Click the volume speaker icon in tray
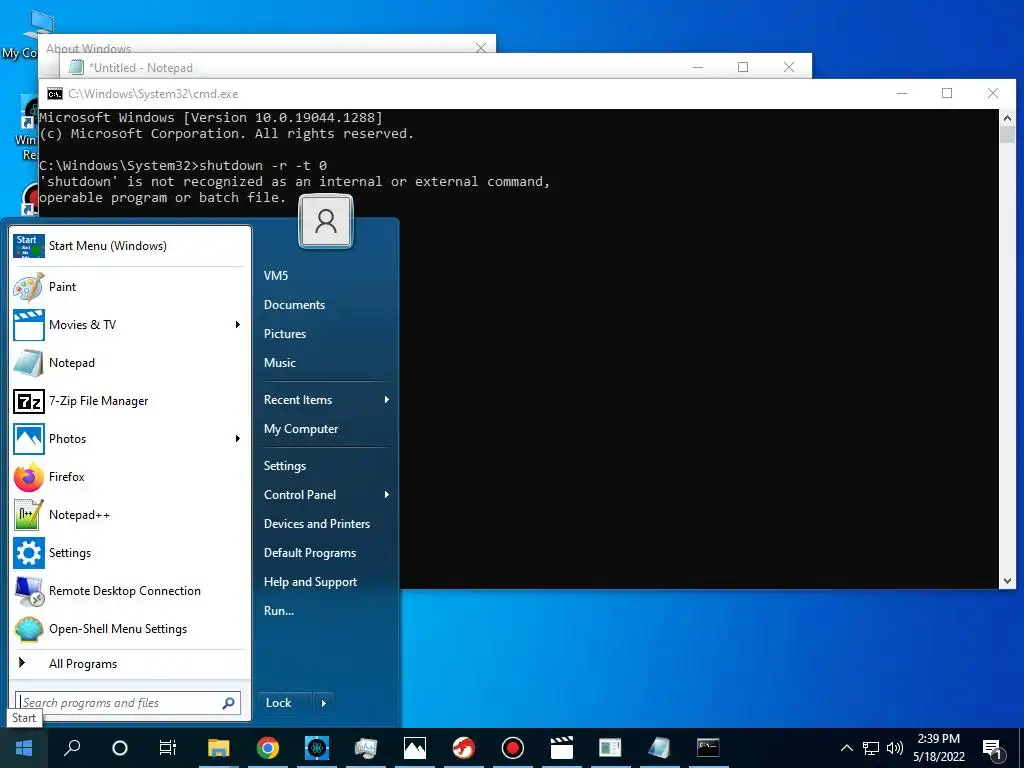The height and width of the screenshot is (768, 1024). (x=895, y=748)
